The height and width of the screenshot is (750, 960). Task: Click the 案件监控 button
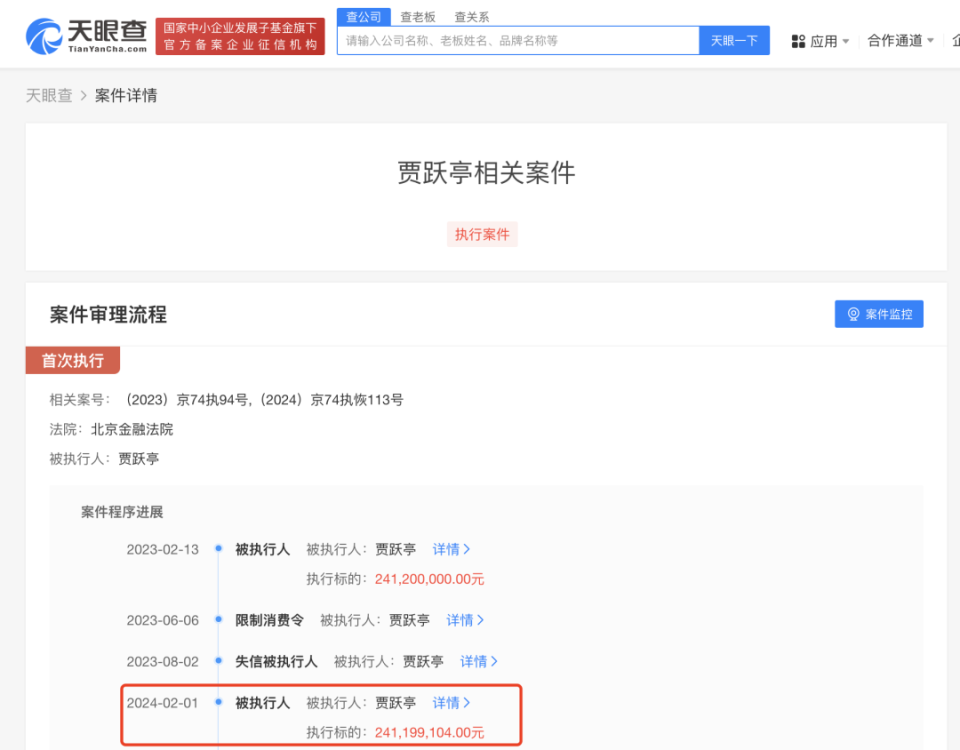(x=878, y=313)
